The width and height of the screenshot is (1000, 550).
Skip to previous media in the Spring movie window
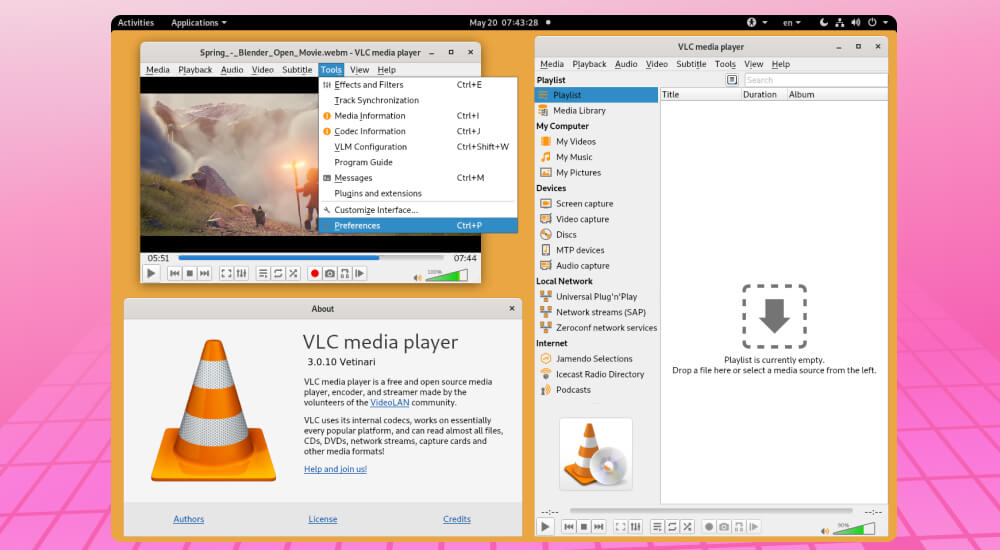[174, 273]
